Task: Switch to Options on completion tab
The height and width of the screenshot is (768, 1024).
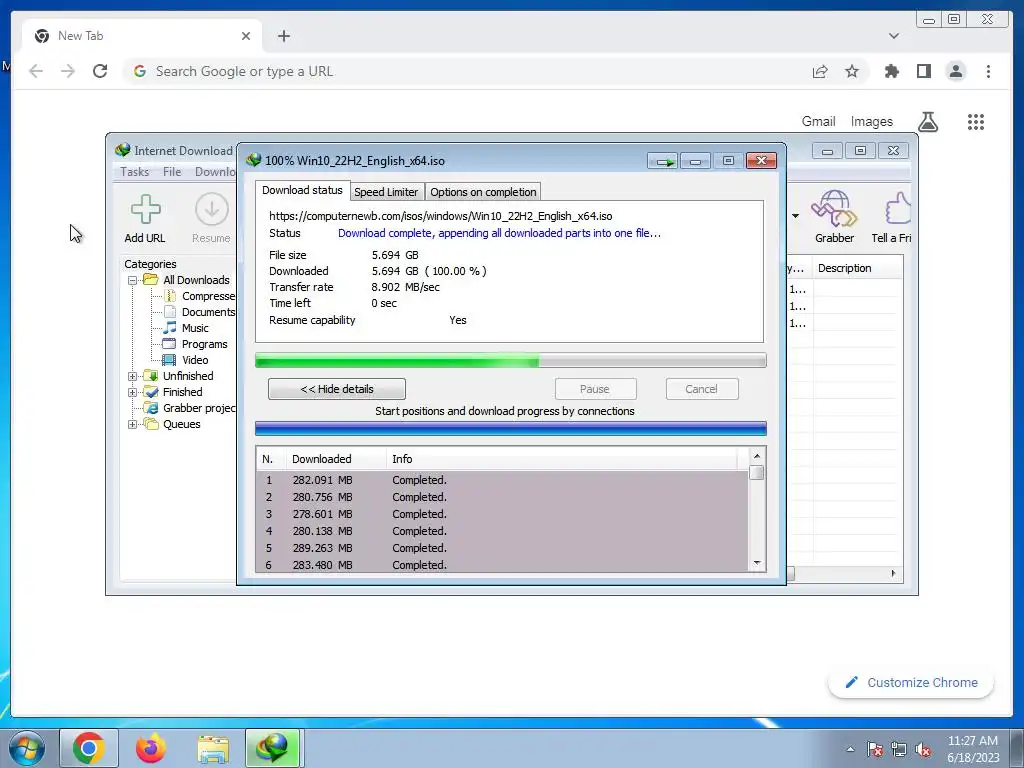Action: (483, 192)
